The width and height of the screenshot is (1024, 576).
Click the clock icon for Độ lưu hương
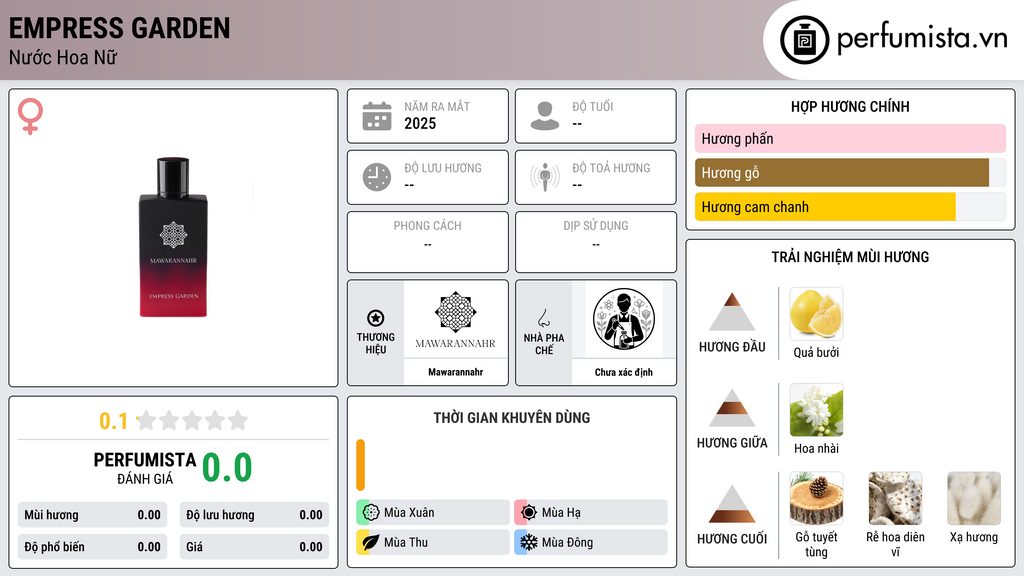377,177
